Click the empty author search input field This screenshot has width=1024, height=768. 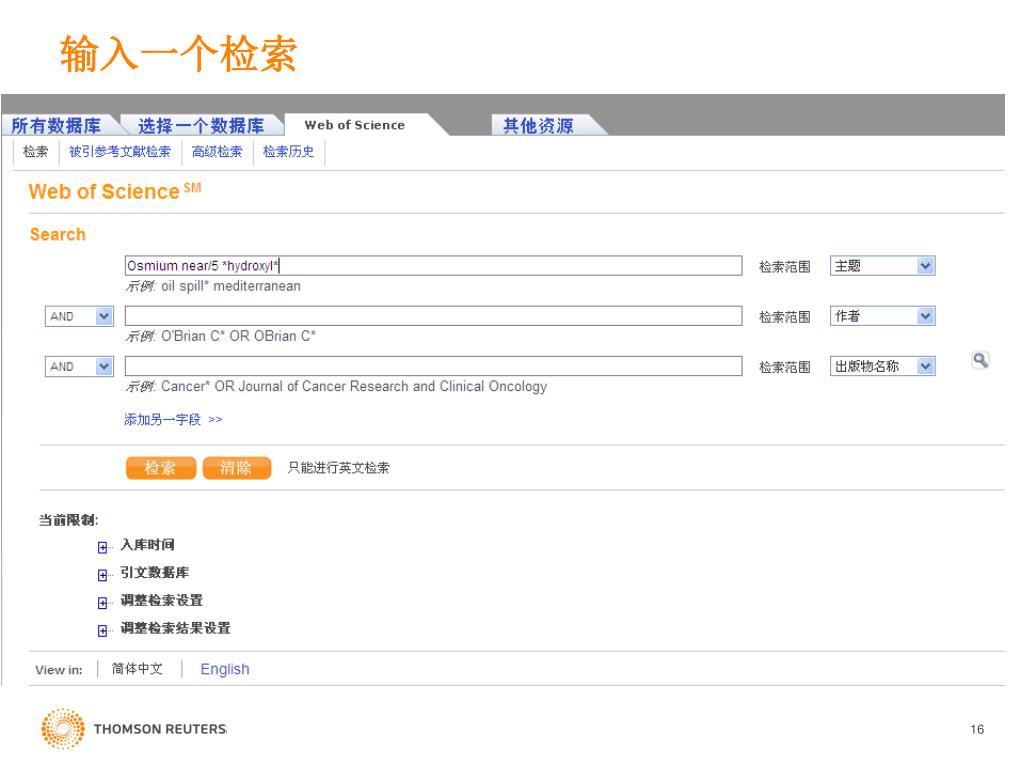pyautogui.click(x=433, y=316)
